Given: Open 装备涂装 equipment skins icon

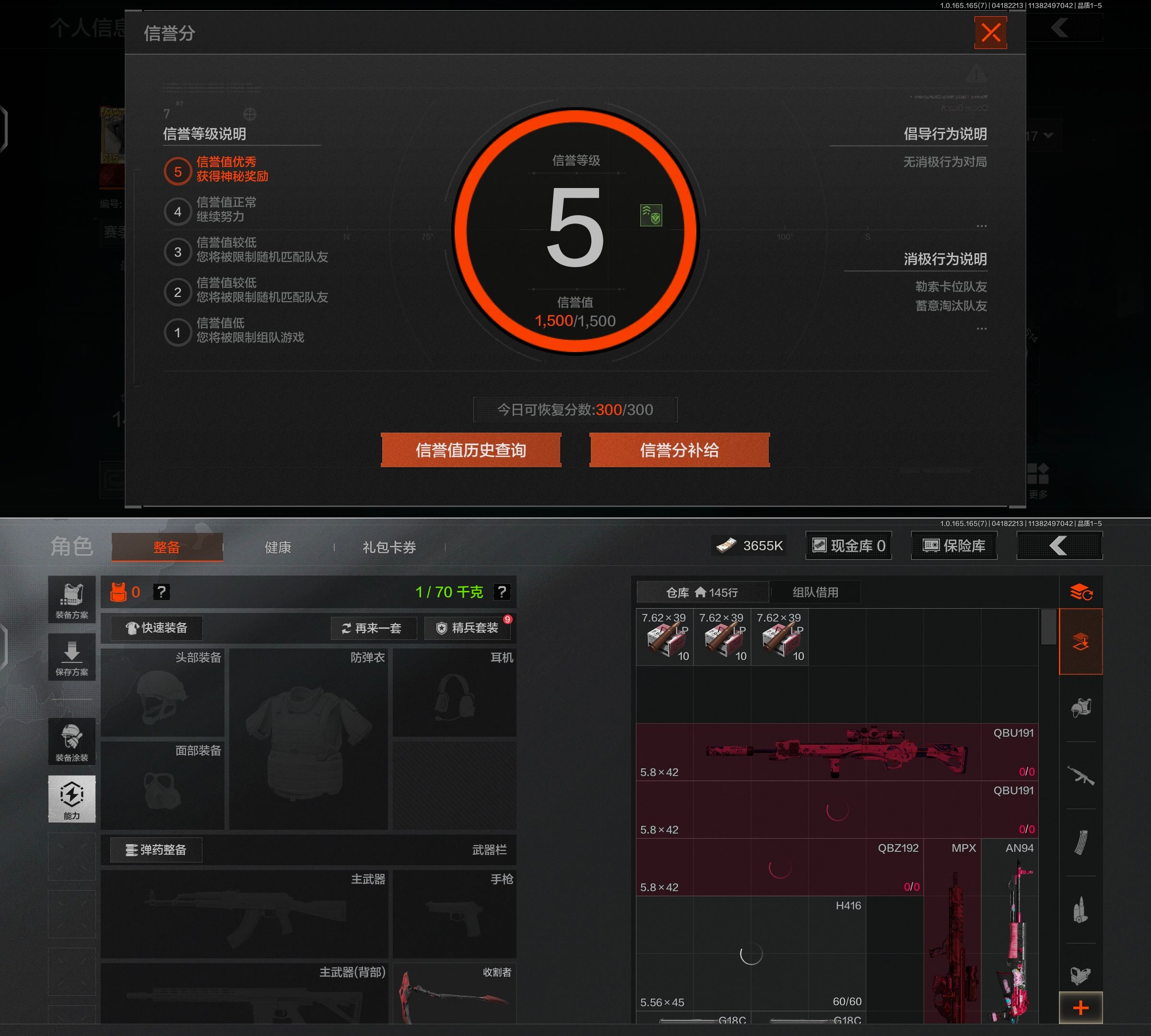Looking at the screenshot, I should [72, 742].
